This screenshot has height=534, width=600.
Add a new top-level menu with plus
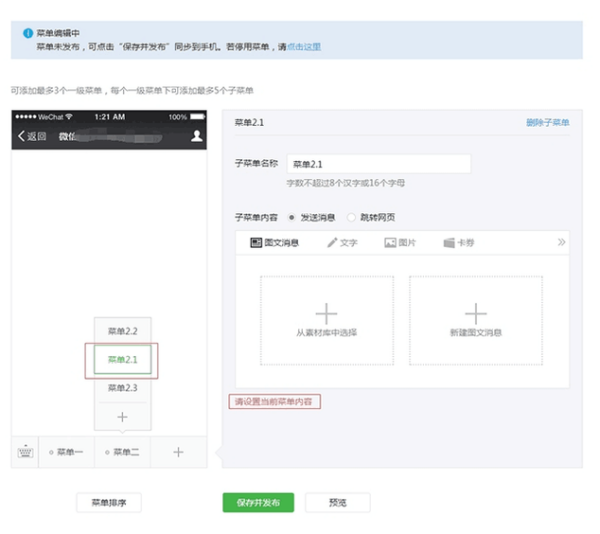(x=178, y=452)
